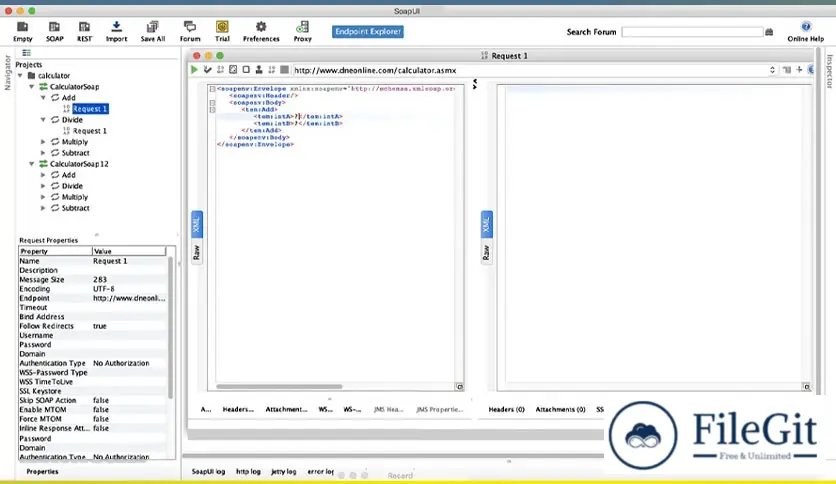
Task: Collapse the soapenv:Envelope XML fold marker
Action: pyautogui.click(x=212, y=89)
